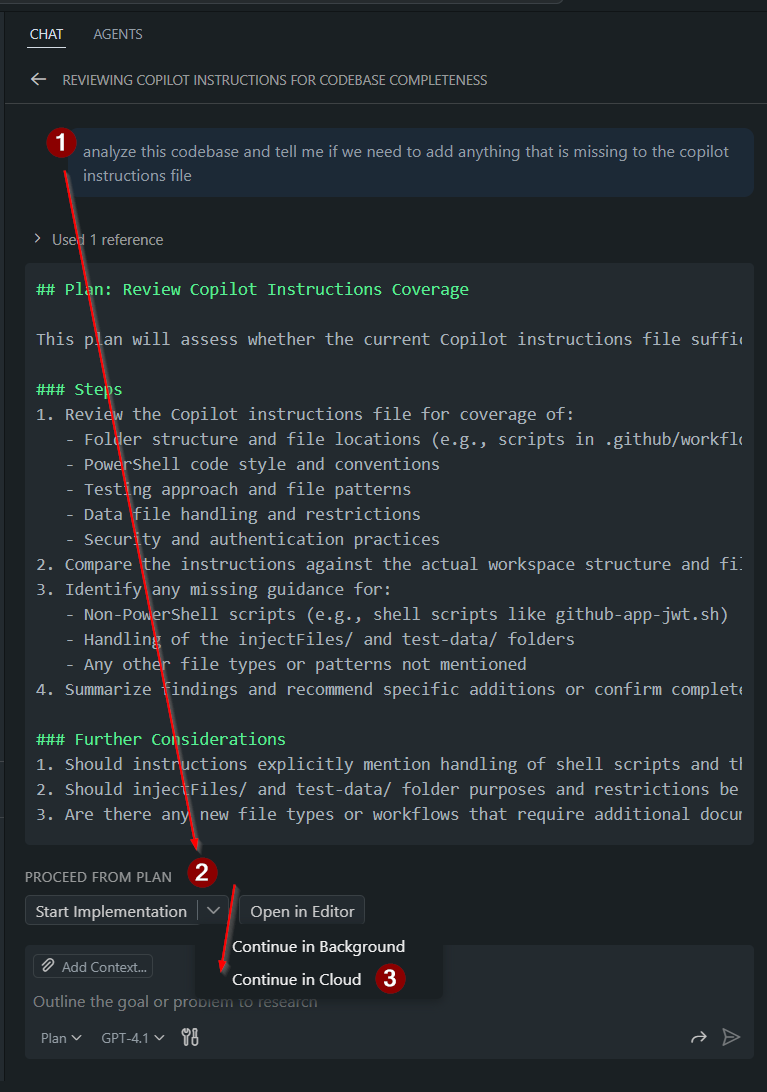Select Continue in Cloud menu option

click(297, 979)
